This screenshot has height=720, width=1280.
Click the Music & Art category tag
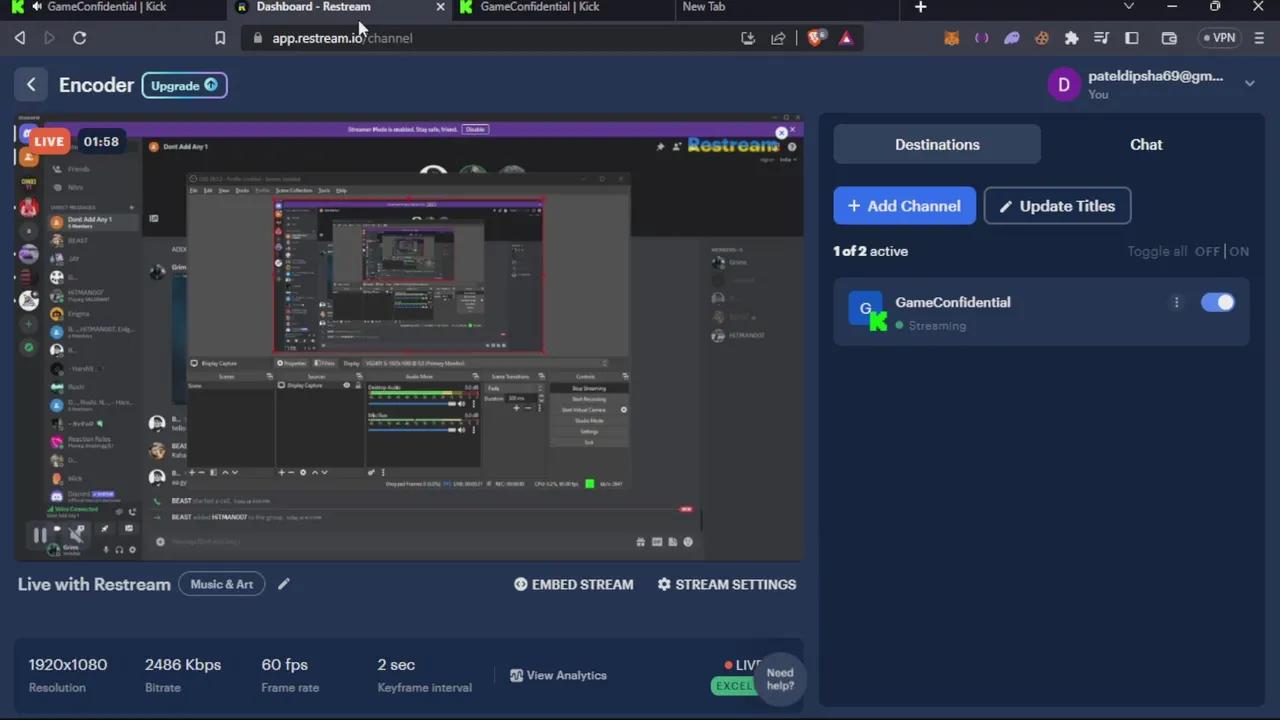pyautogui.click(x=221, y=584)
